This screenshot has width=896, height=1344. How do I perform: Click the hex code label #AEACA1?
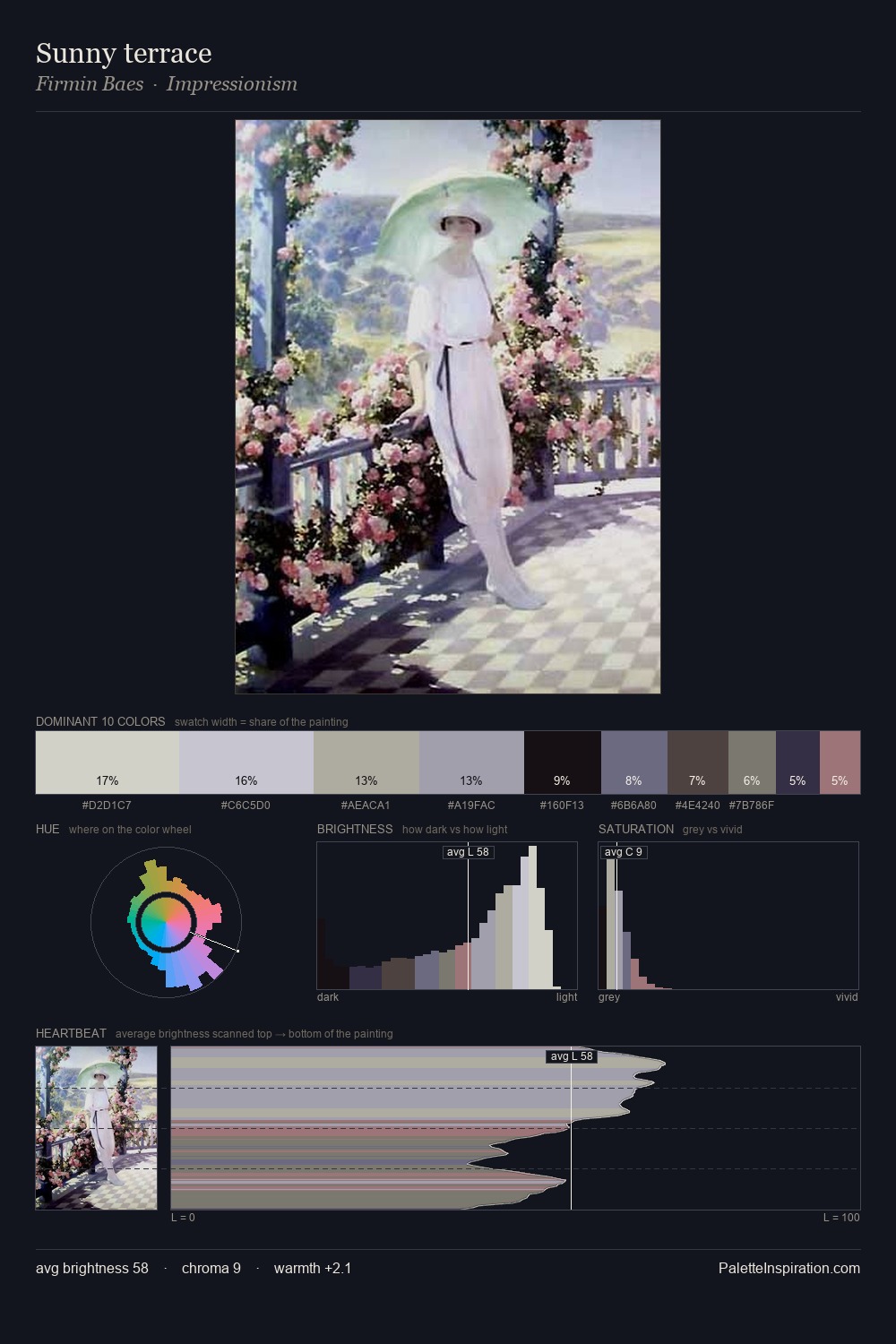point(366,806)
